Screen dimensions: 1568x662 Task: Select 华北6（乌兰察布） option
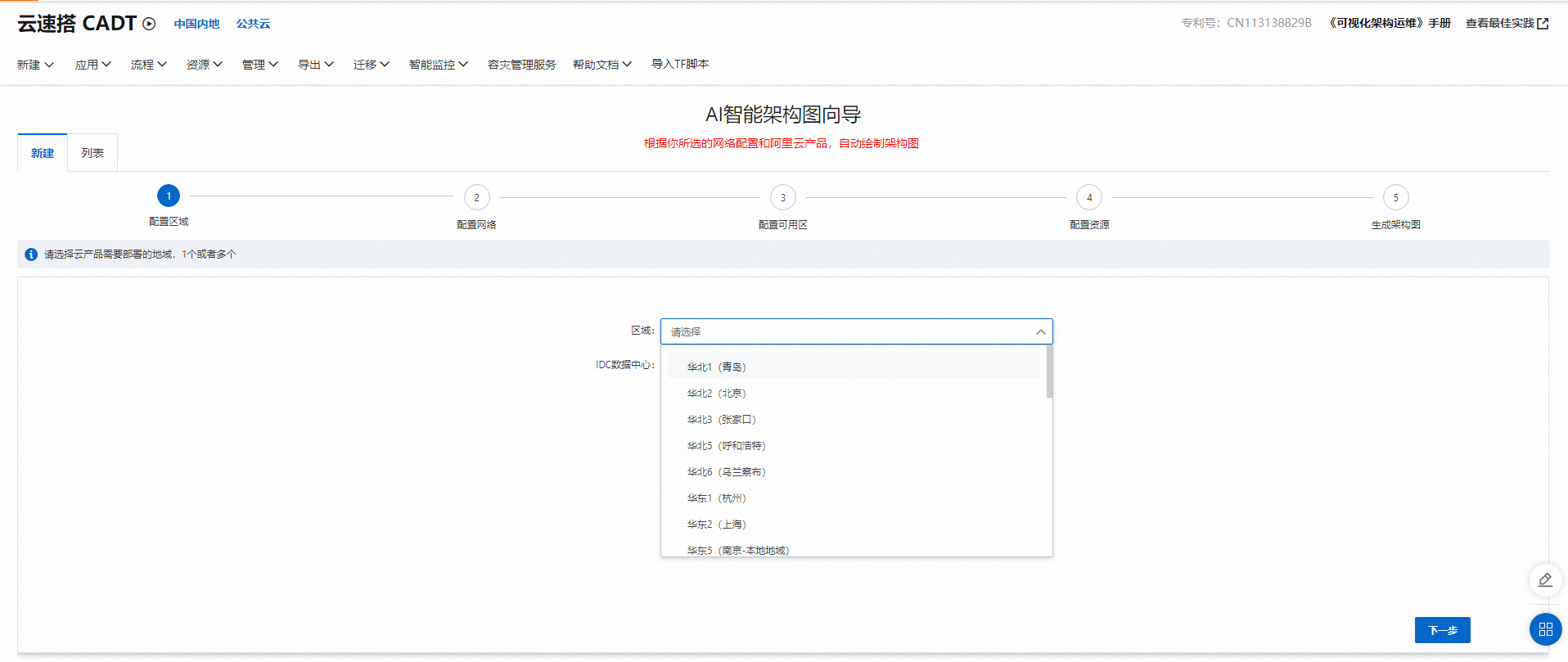coord(854,472)
